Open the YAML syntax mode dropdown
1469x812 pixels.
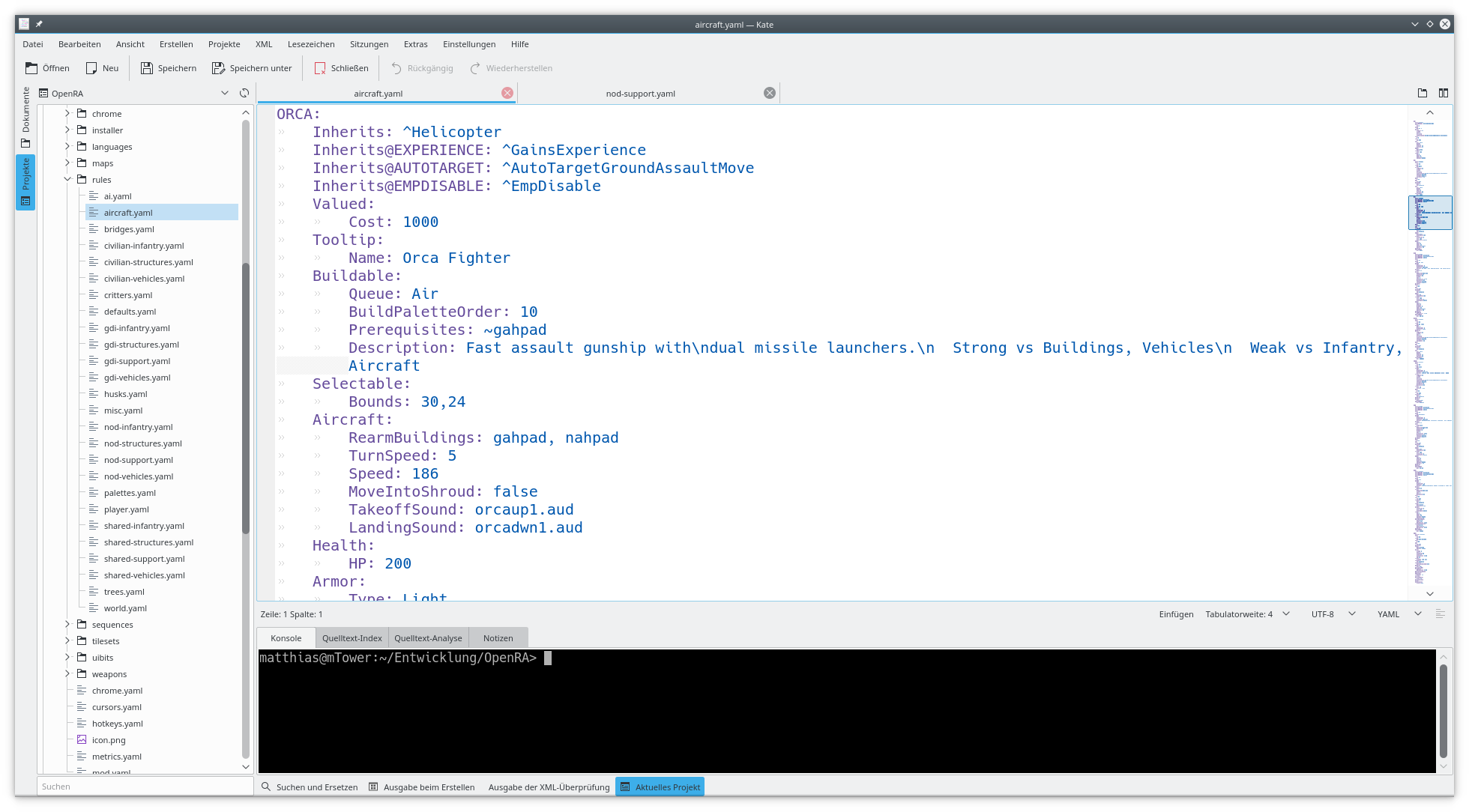pyautogui.click(x=1399, y=614)
